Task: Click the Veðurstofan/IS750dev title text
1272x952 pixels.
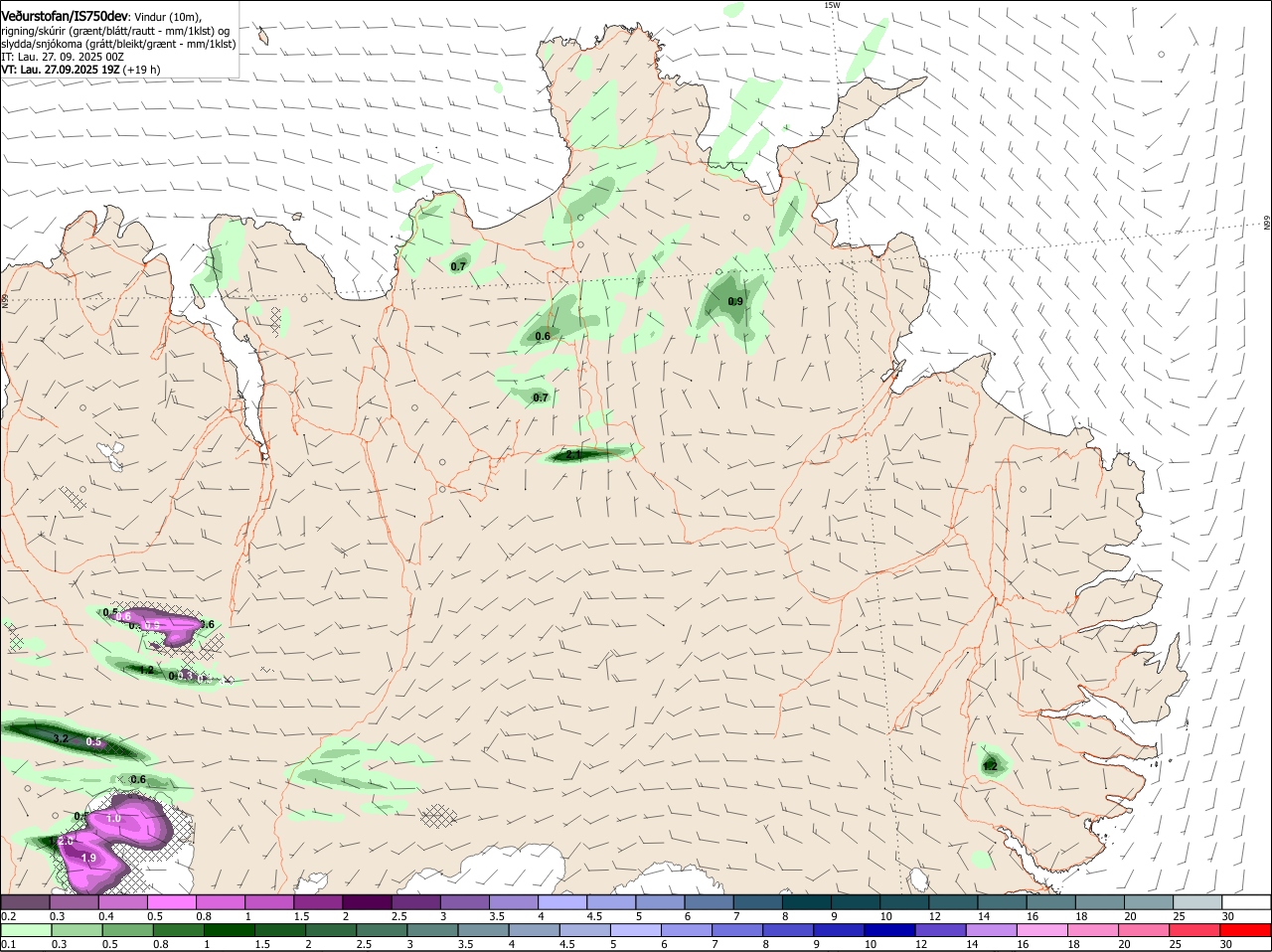Action: pyautogui.click(x=65, y=17)
